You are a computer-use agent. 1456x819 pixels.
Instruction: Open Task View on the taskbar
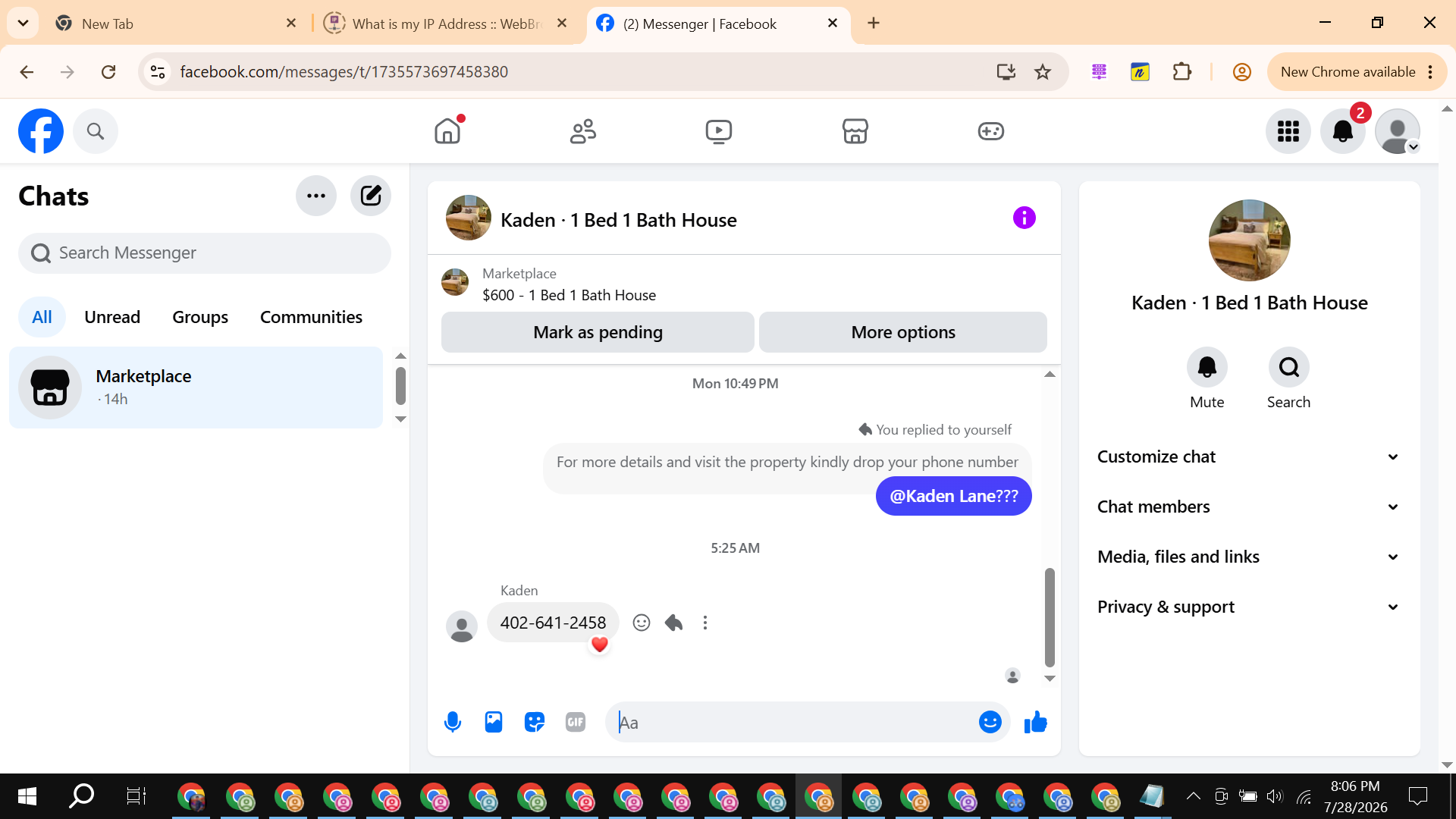136,796
